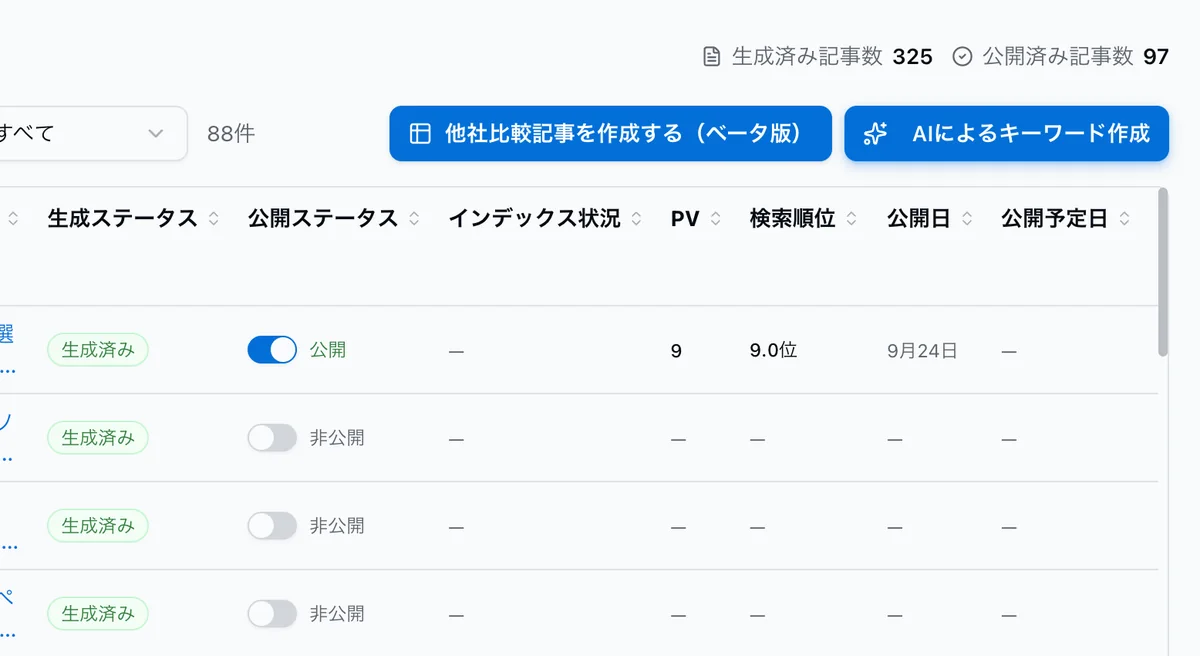The height and width of the screenshot is (656, 1200).
Task: Sort by PV column arrows
Action: (715, 219)
